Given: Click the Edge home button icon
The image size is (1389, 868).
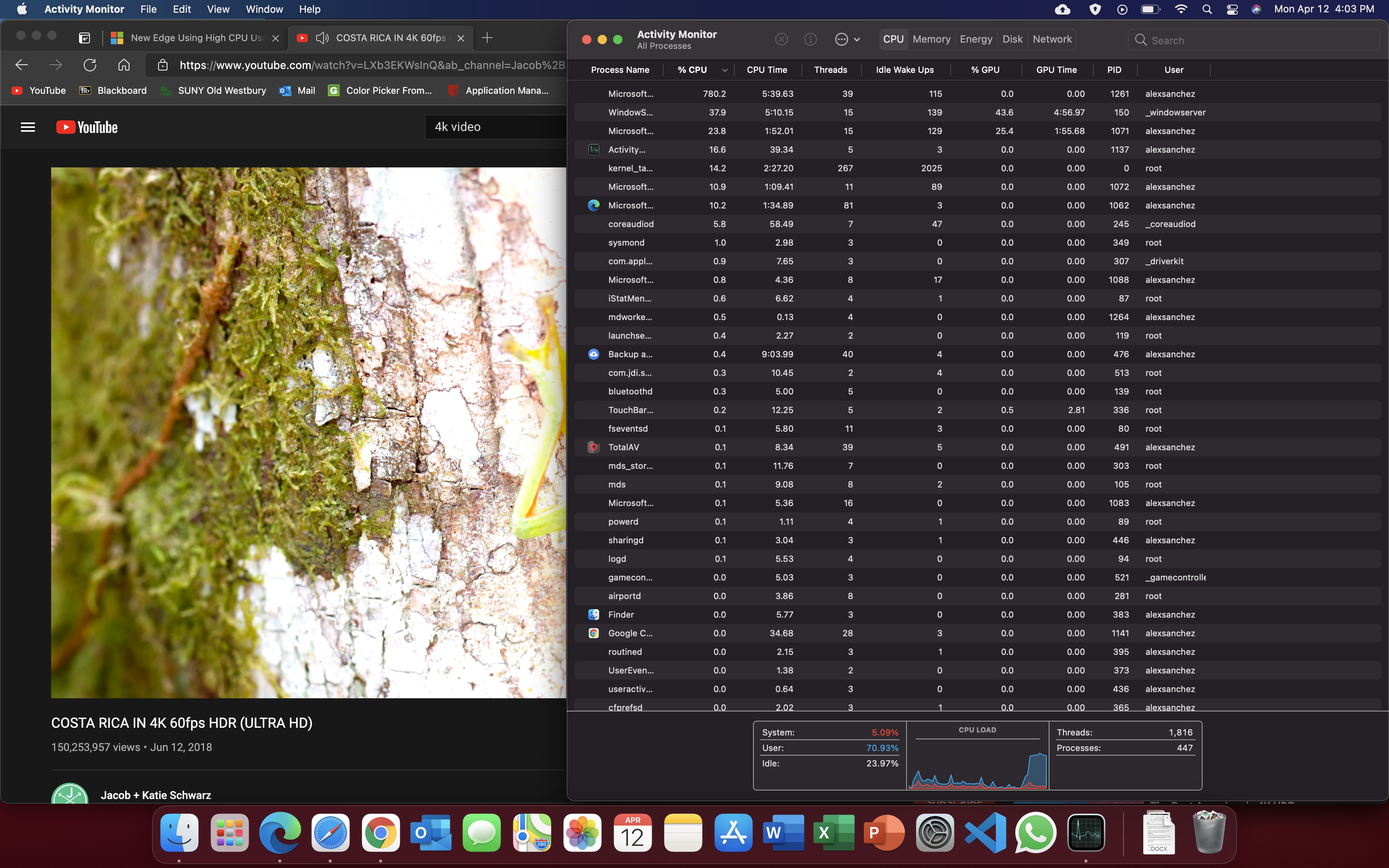Looking at the screenshot, I should tap(124, 65).
